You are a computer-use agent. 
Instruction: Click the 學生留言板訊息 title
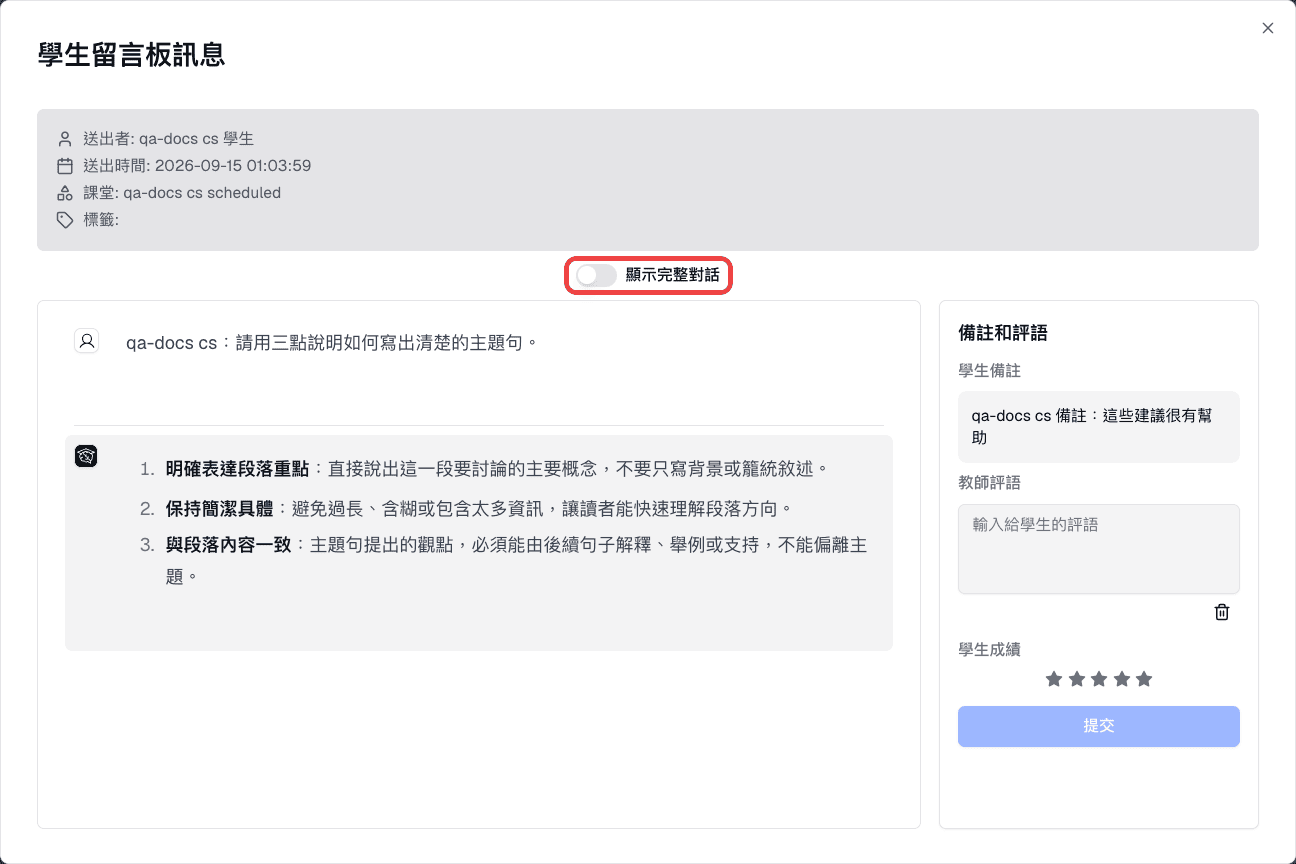coord(131,55)
